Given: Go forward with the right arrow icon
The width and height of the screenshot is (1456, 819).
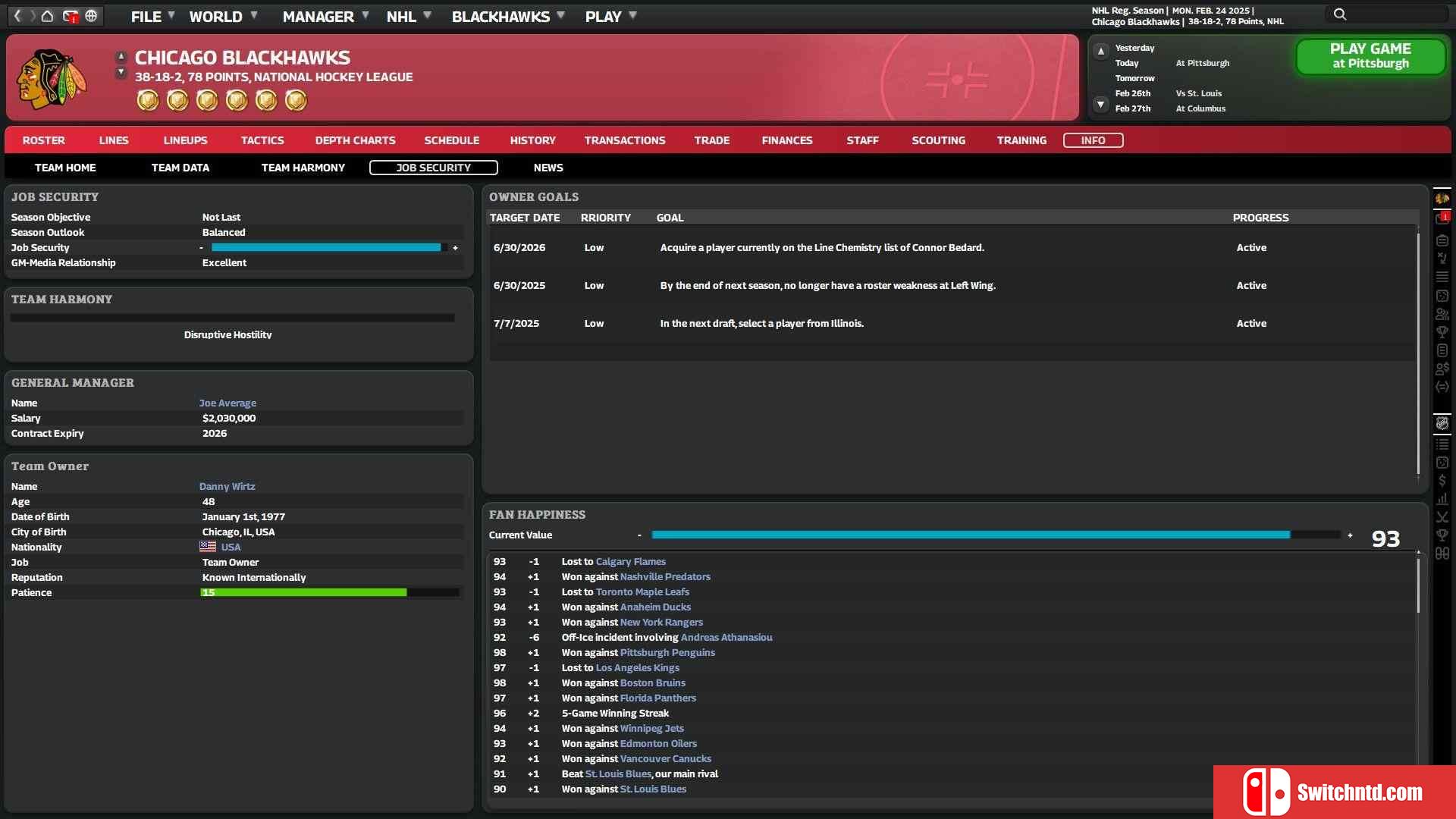Looking at the screenshot, I should 32,16.
